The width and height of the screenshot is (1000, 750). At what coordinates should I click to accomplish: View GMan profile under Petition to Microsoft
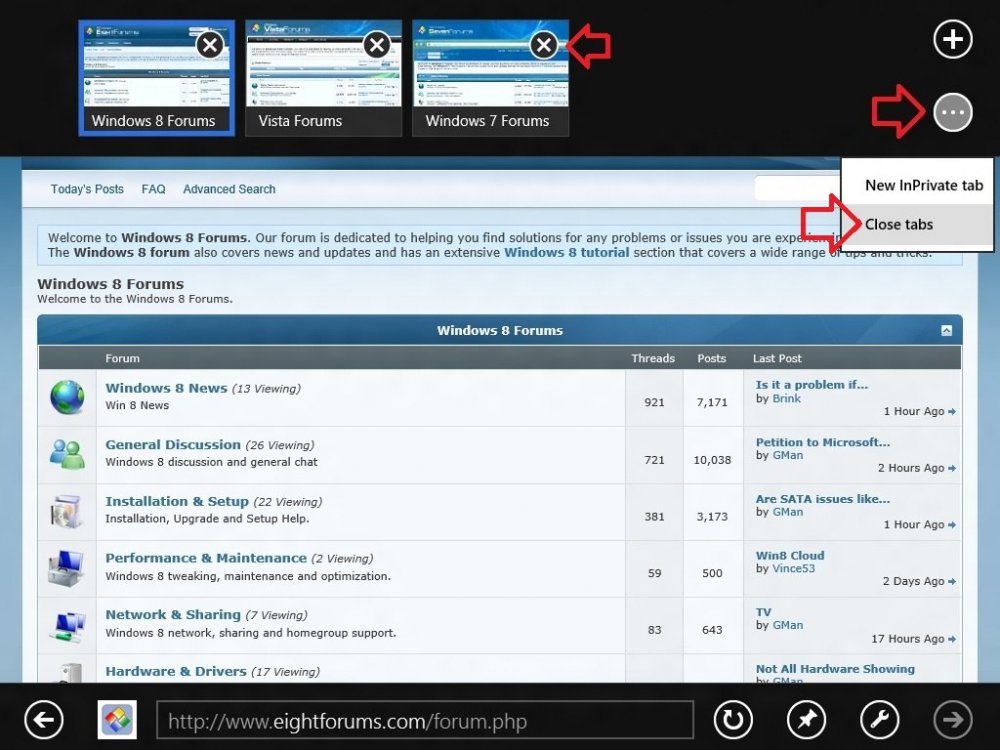788,455
